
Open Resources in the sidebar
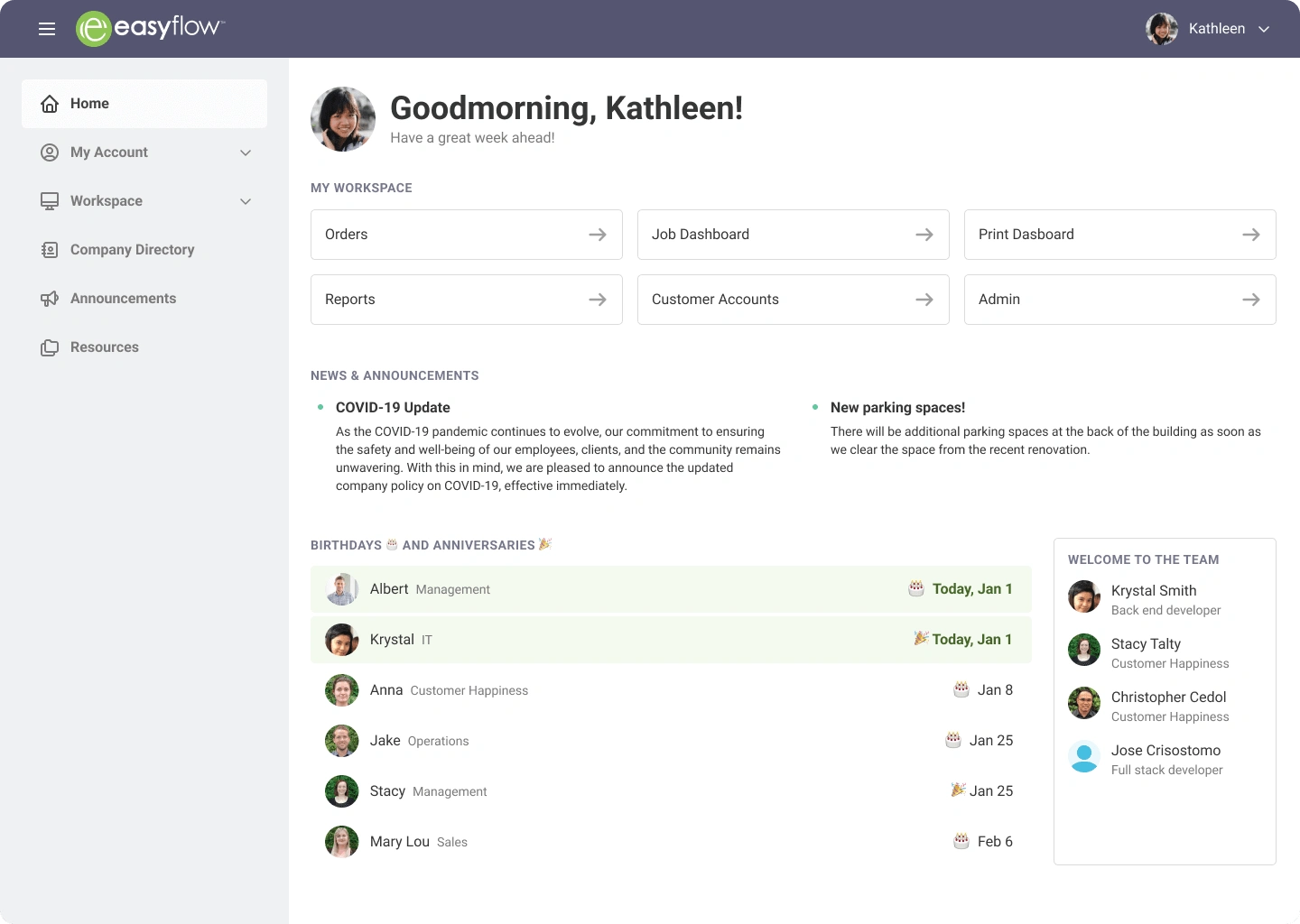tap(105, 347)
